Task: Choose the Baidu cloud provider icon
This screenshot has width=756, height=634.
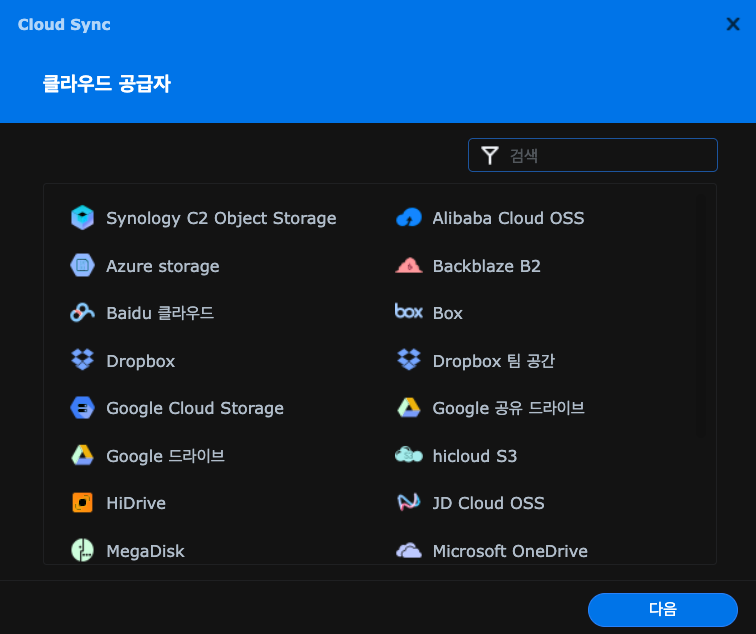Action: coord(82,313)
